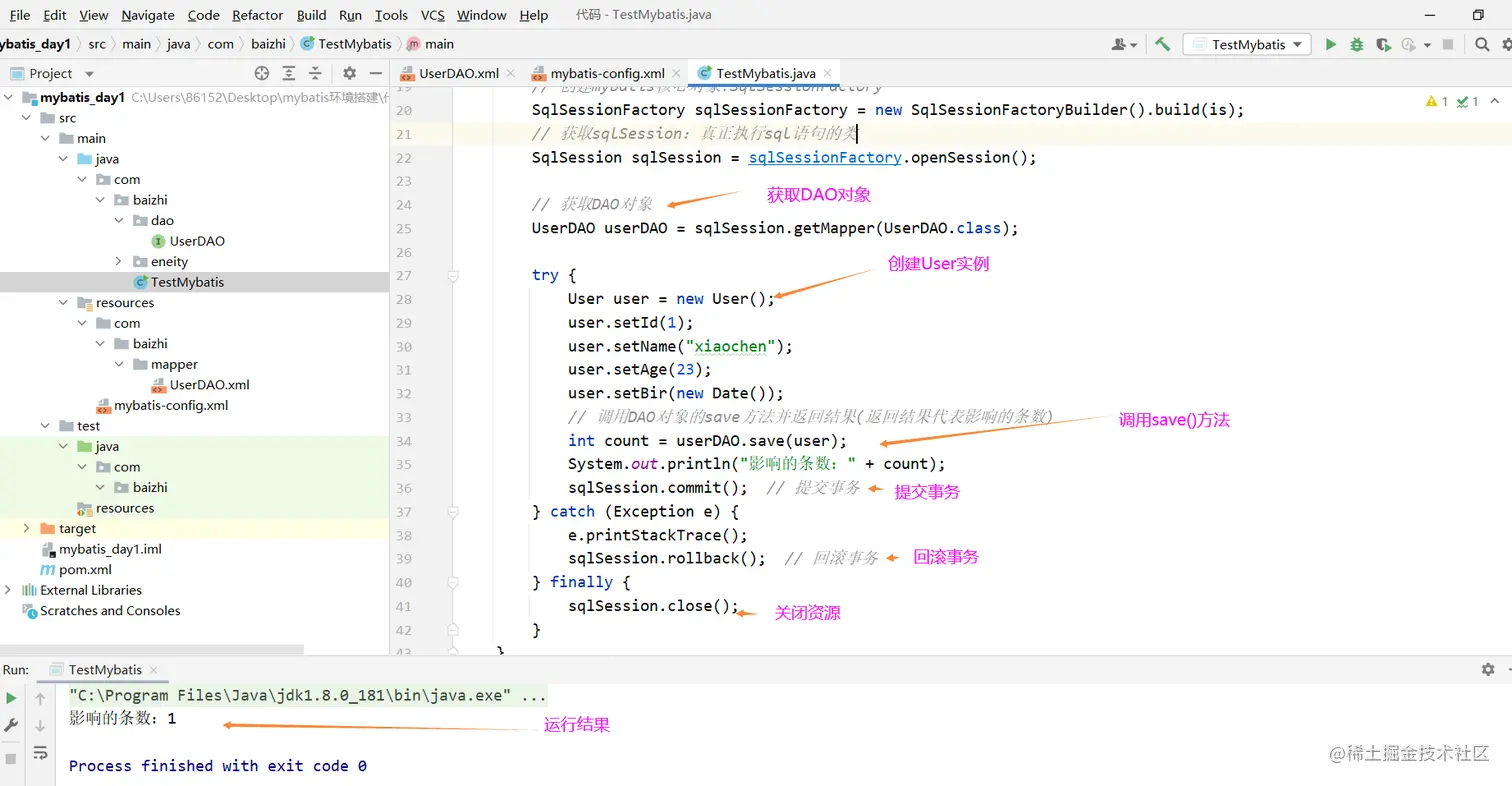Close the TestMybatis.java editor tab
This screenshot has height=786, width=1512.
pos(827,73)
